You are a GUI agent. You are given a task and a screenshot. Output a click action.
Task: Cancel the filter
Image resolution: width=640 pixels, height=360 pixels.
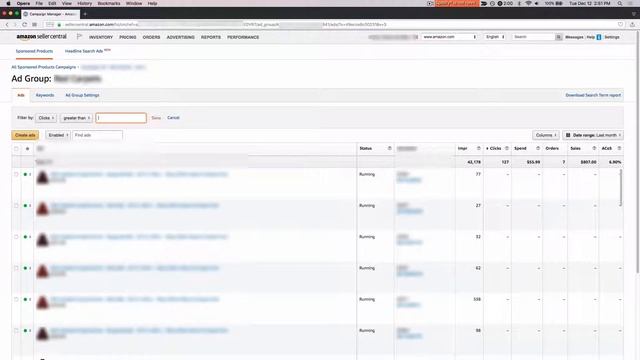click(173, 118)
